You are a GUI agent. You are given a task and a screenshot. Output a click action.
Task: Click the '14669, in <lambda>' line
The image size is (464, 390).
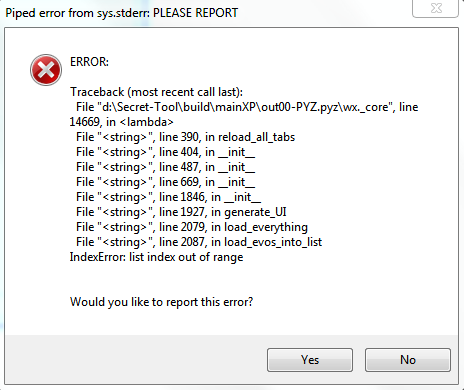121,122
